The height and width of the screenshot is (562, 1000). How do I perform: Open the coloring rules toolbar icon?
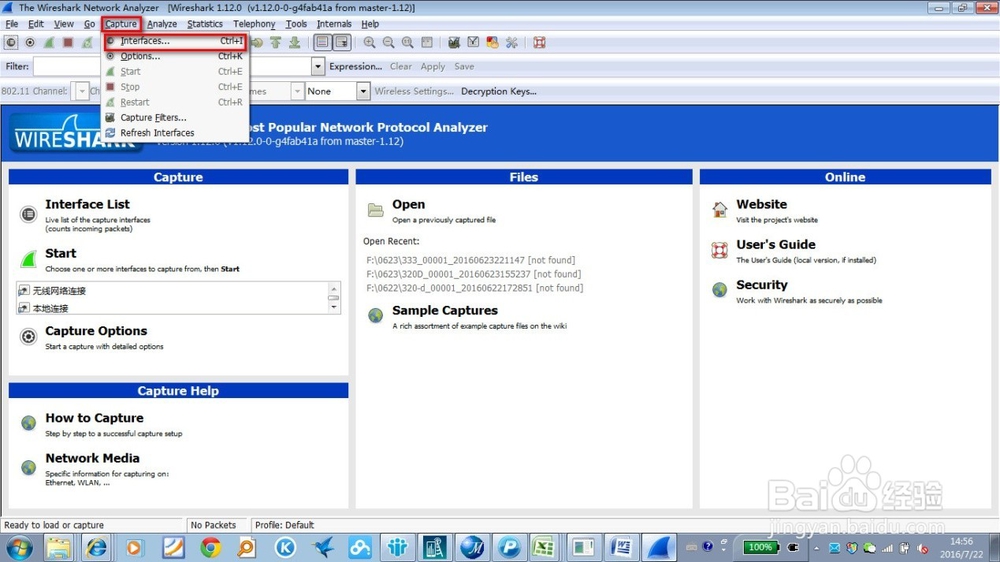(492, 43)
